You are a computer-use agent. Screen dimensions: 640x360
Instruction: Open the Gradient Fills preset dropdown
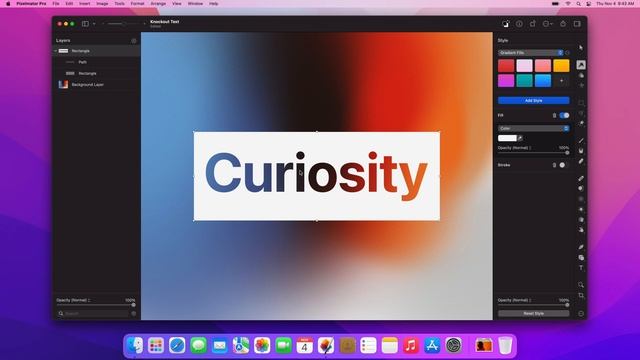(531, 53)
